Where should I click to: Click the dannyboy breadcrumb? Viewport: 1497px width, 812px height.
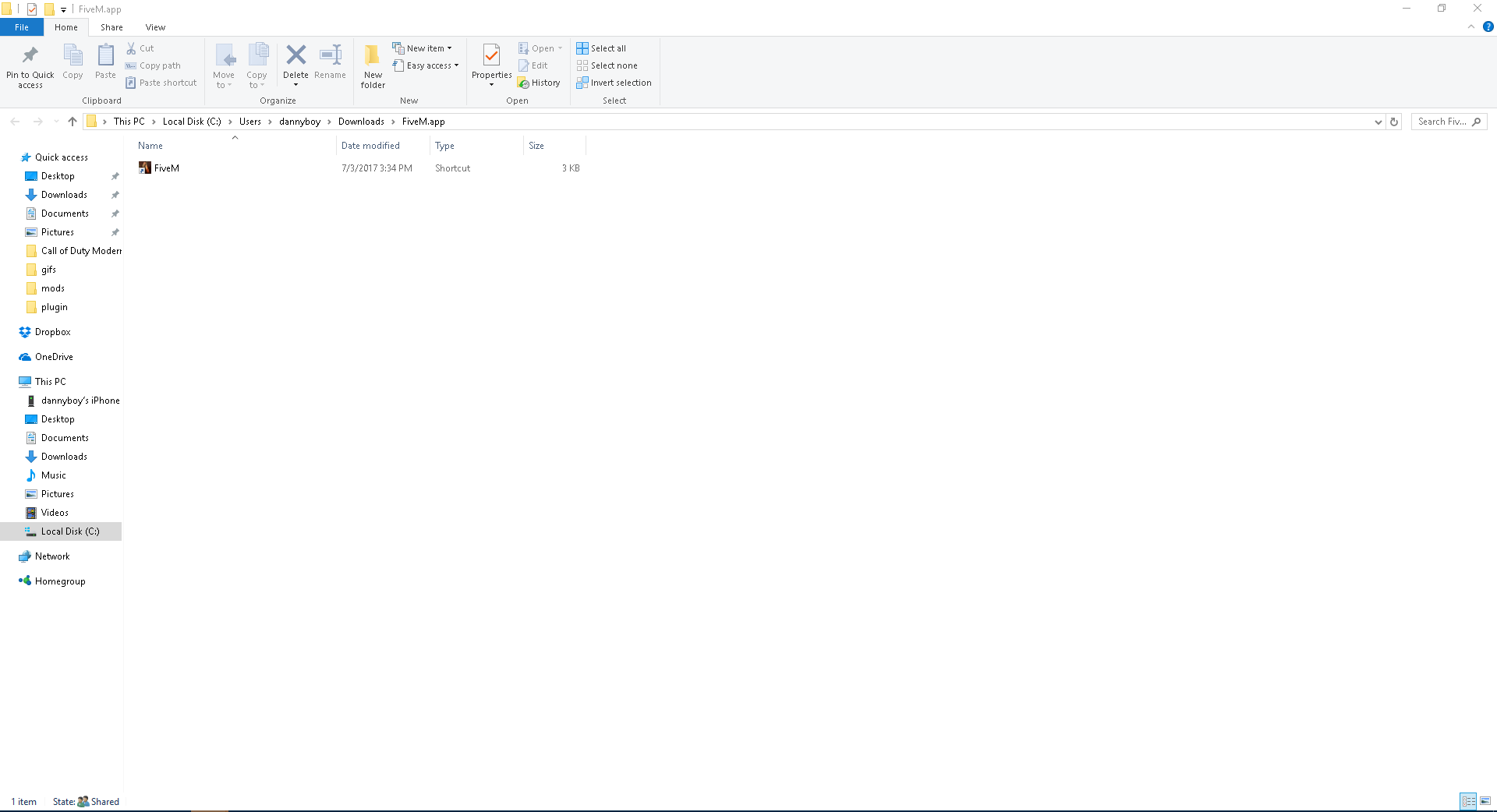tap(299, 122)
